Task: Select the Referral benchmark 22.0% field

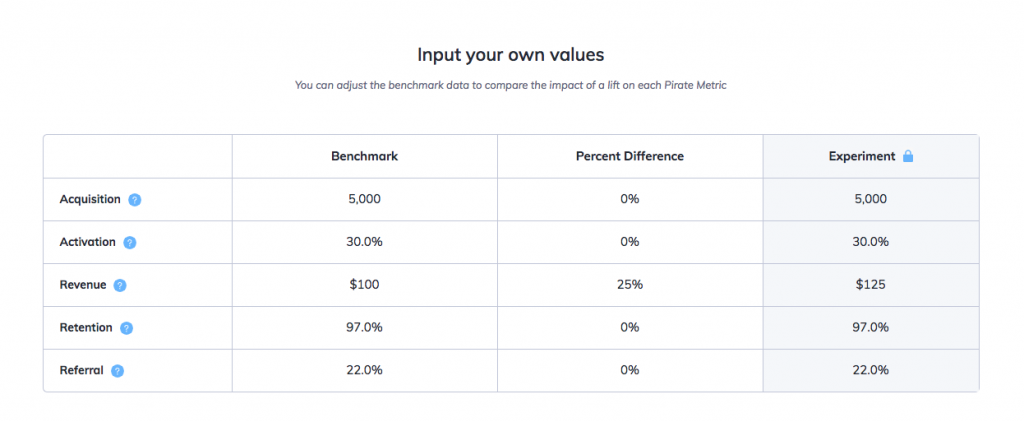Action: pyautogui.click(x=364, y=370)
